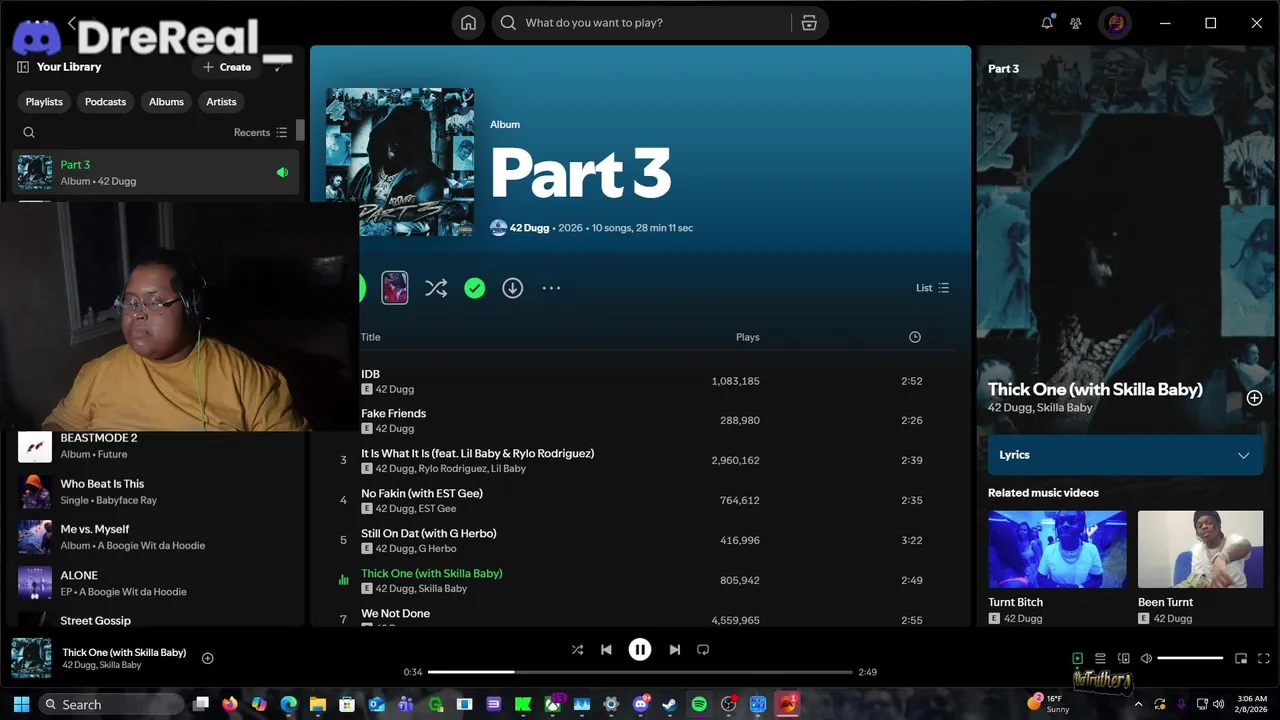Open Who Beat Is This single in library
The height and width of the screenshot is (720, 1280).
click(155, 492)
